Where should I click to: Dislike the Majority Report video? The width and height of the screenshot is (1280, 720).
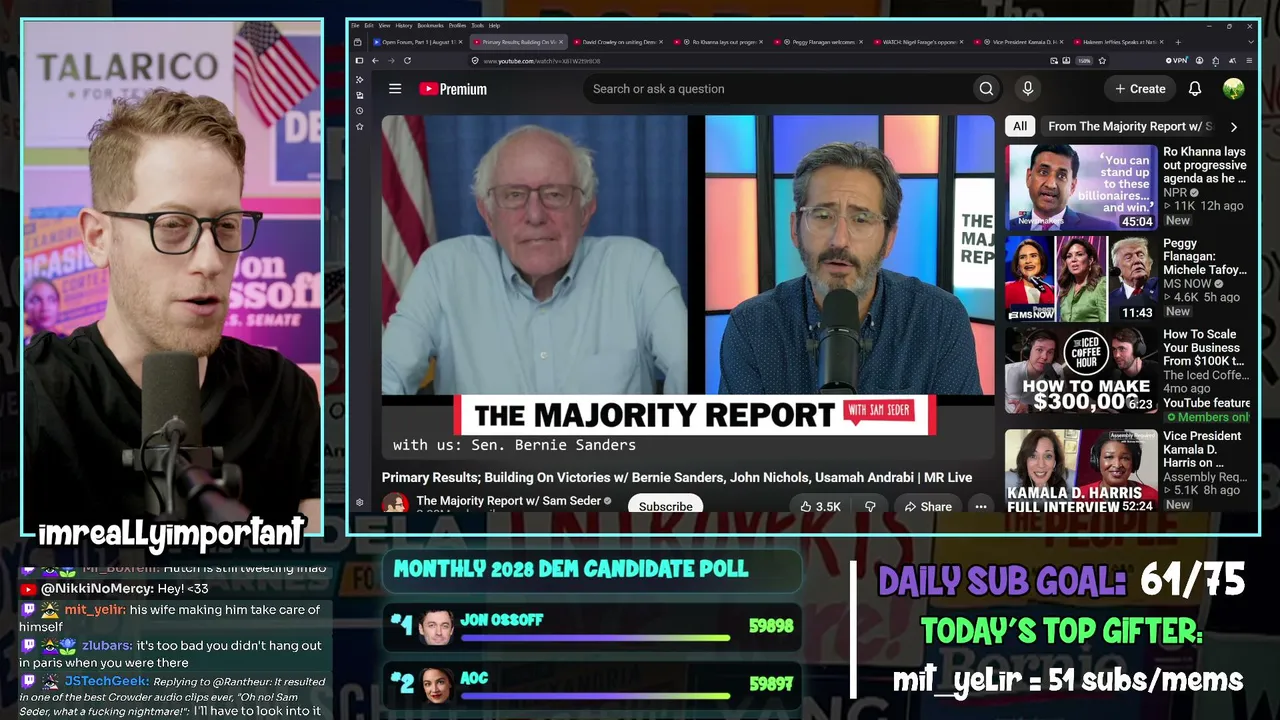[x=870, y=507]
